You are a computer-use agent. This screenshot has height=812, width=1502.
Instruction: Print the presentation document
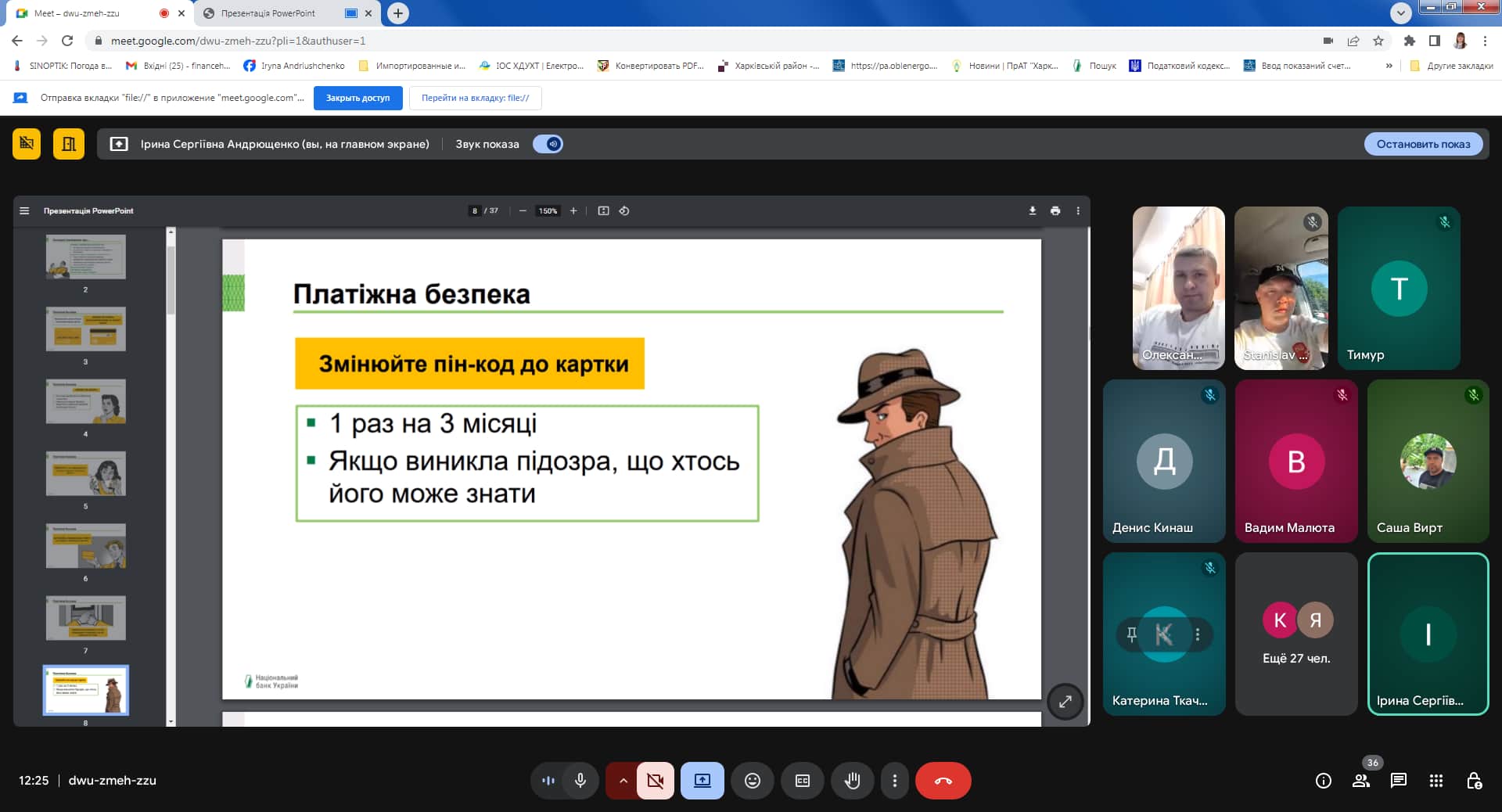pyautogui.click(x=1055, y=210)
